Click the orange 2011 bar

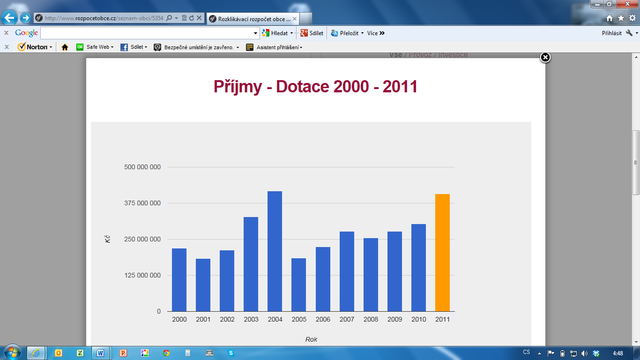442,253
